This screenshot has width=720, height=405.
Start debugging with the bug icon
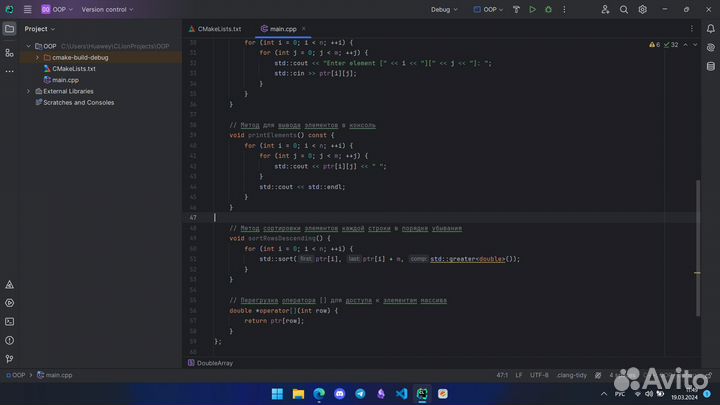pyautogui.click(x=548, y=9)
